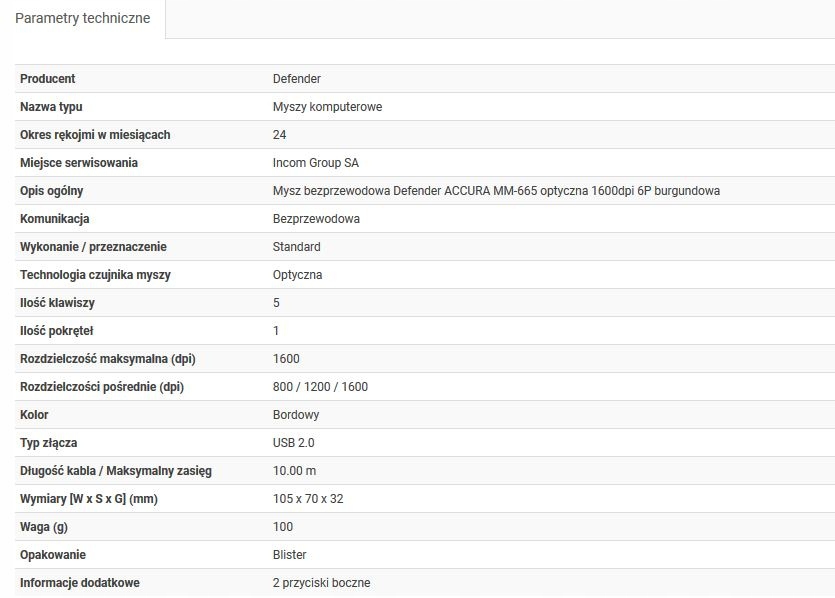The width and height of the screenshot is (835, 598).
Task: Select the Rozdzielczość maksymalna (dpi) label
Action: pos(108,359)
